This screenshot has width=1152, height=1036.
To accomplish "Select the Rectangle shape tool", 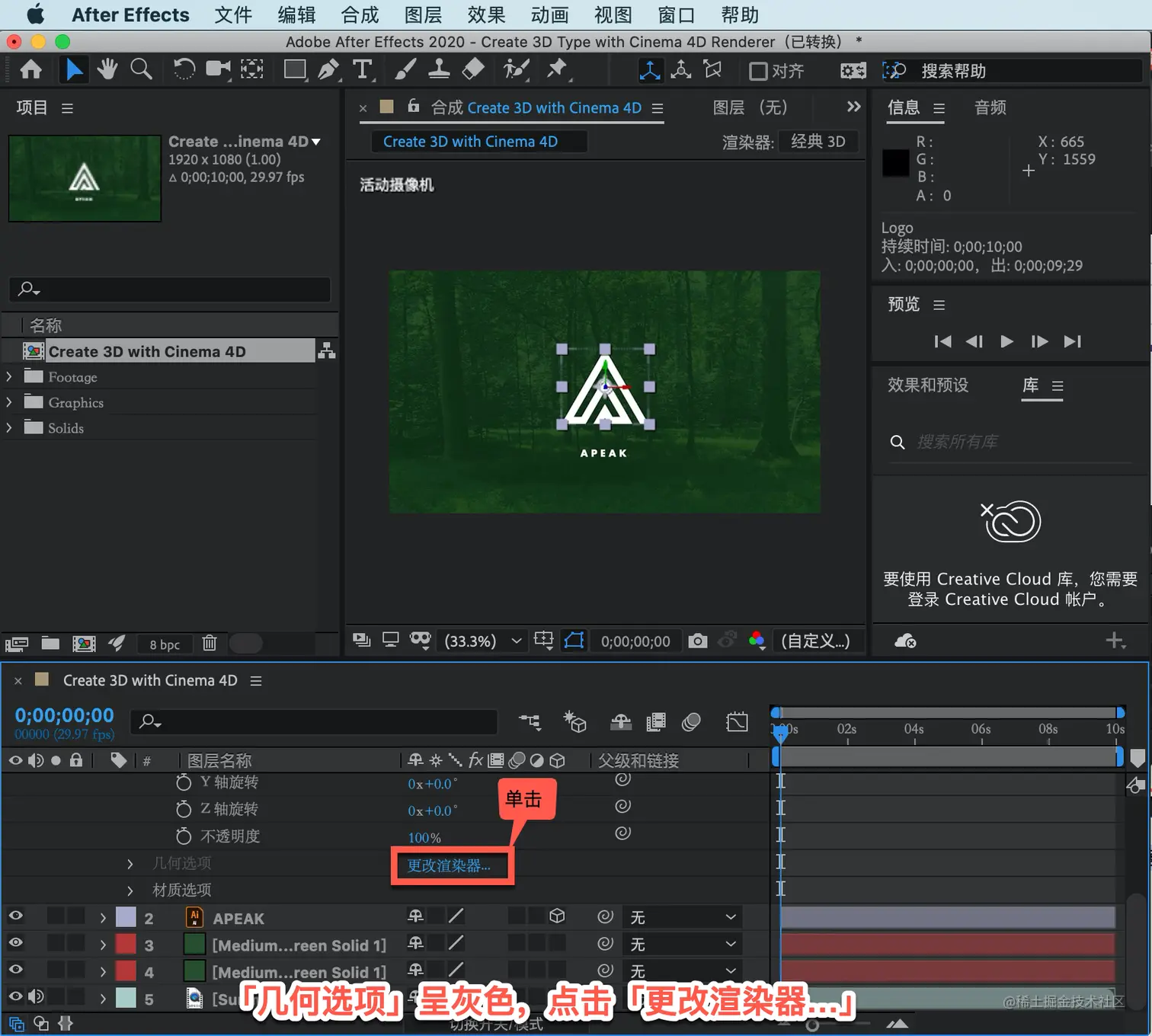I will coord(295,70).
